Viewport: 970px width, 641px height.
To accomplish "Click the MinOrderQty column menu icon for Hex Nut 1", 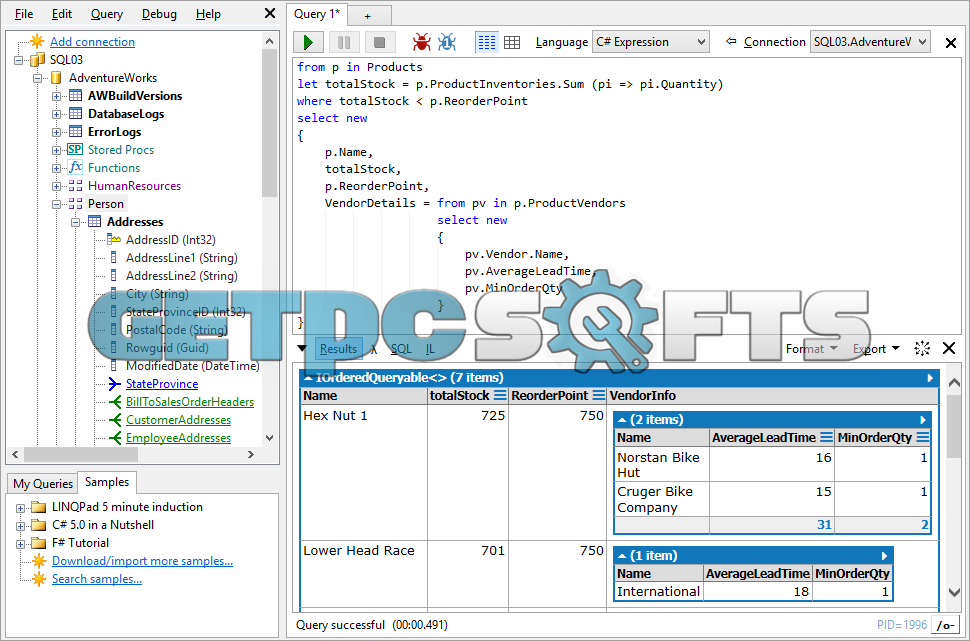I will click(x=922, y=437).
